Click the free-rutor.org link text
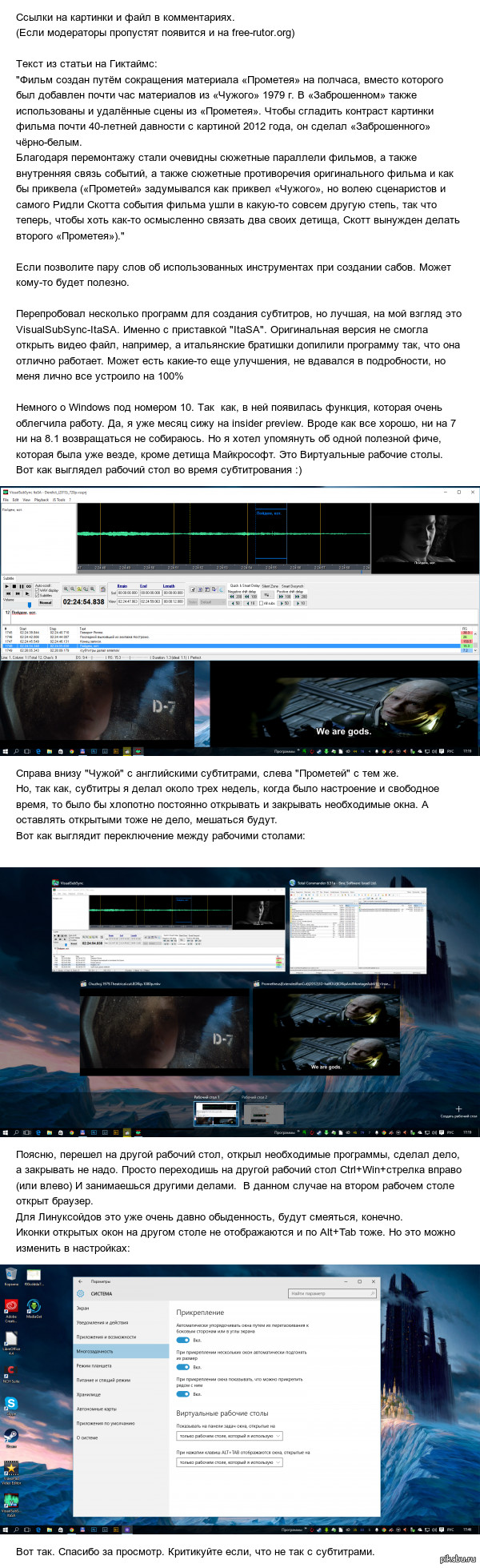This screenshot has height=1568, width=480. [262, 33]
